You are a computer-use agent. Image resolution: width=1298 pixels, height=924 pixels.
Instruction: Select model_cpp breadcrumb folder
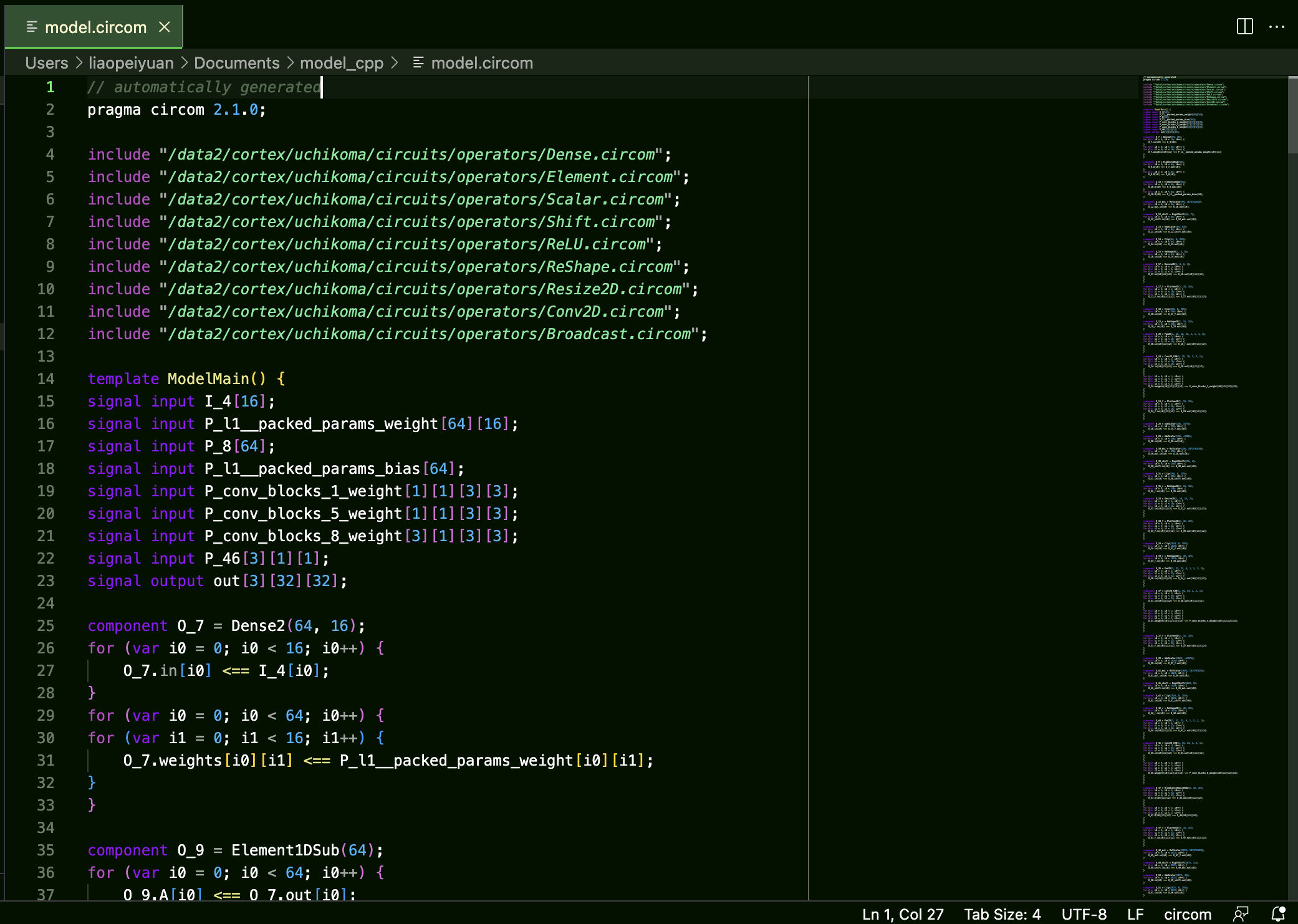[x=341, y=63]
